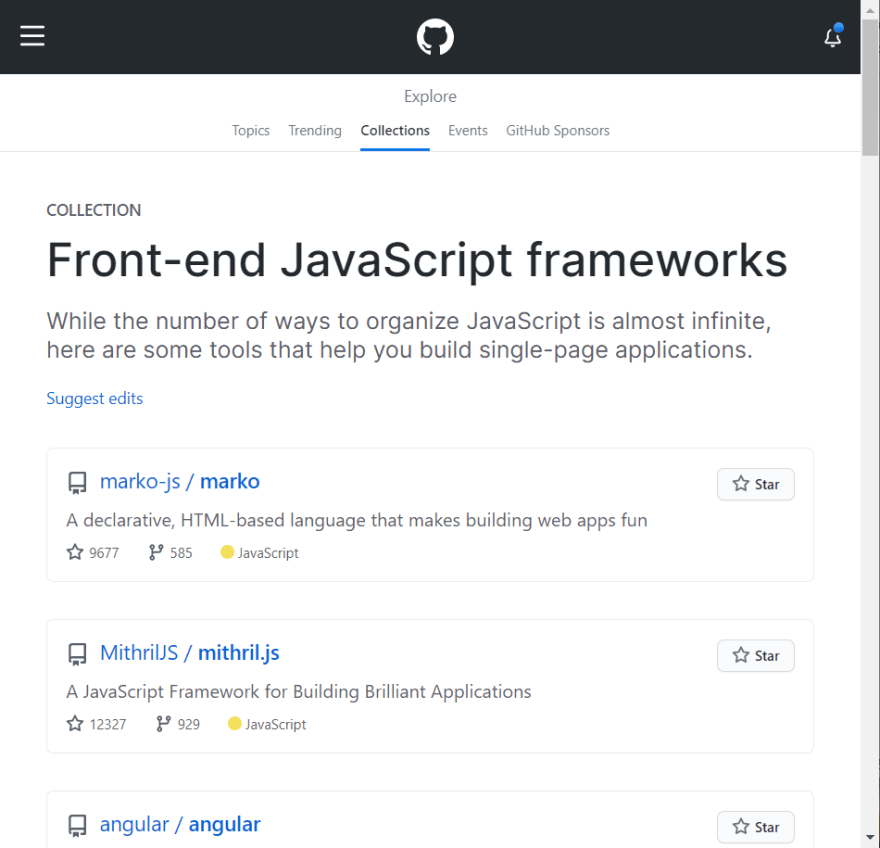Image resolution: width=880 pixels, height=848 pixels.
Task: Select the Collections tab
Action: pyautogui.click(x=395, y=130)
